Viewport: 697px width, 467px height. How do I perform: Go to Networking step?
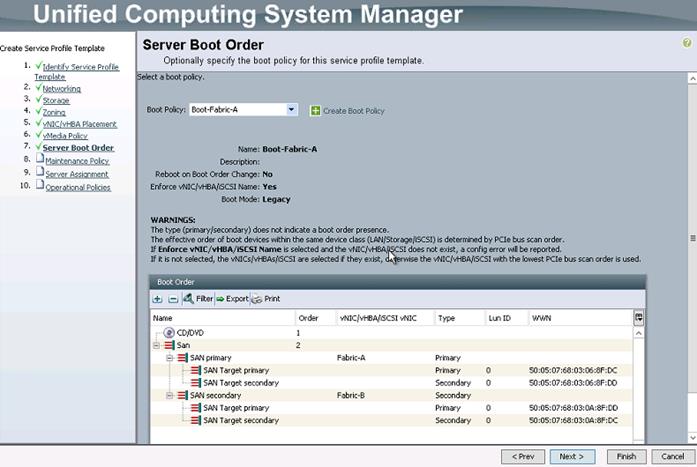[x=61, y=88]
